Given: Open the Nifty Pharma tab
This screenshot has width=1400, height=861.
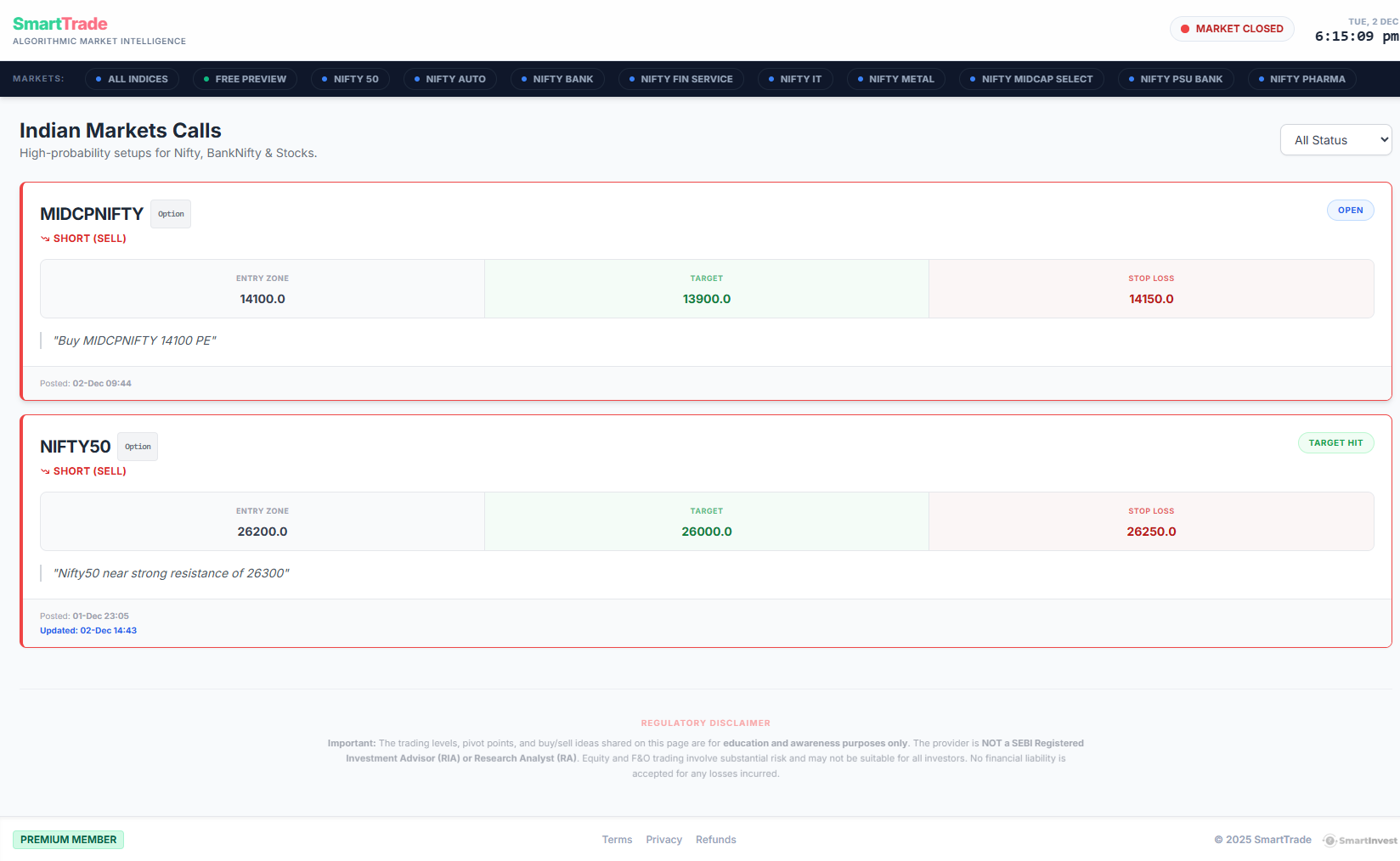Looking at the screenshot, I should click(1301, 79).
